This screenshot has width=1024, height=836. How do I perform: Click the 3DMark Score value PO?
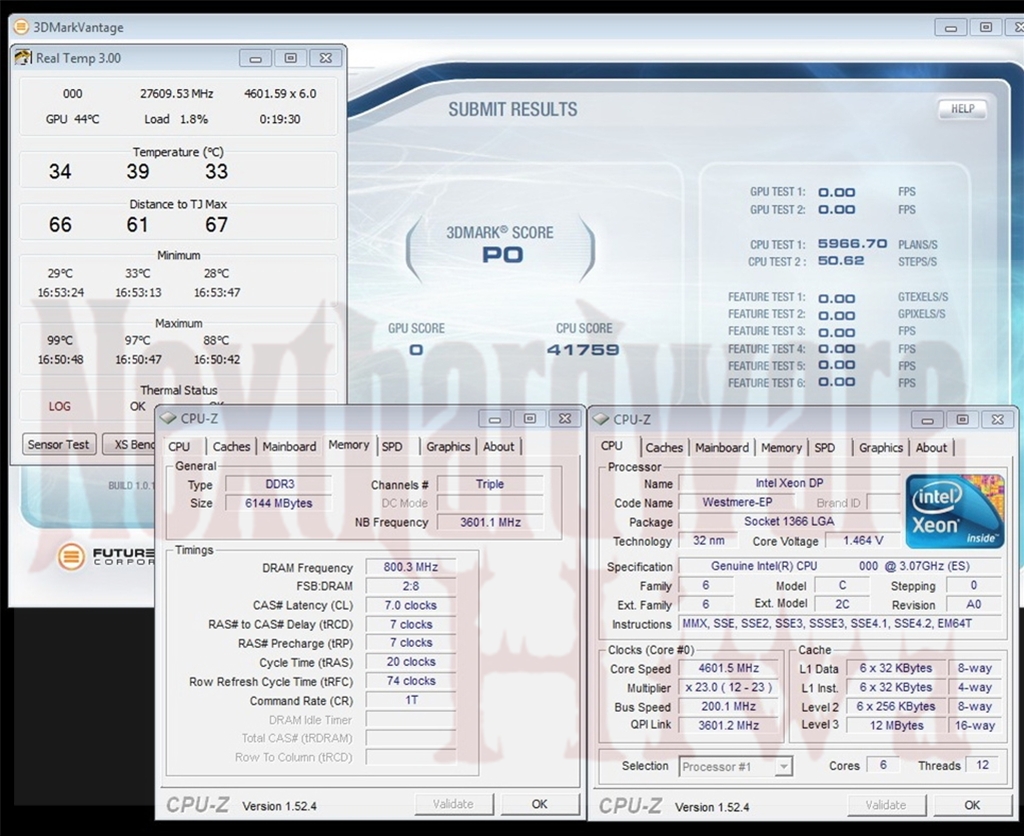tap(502, 255)
